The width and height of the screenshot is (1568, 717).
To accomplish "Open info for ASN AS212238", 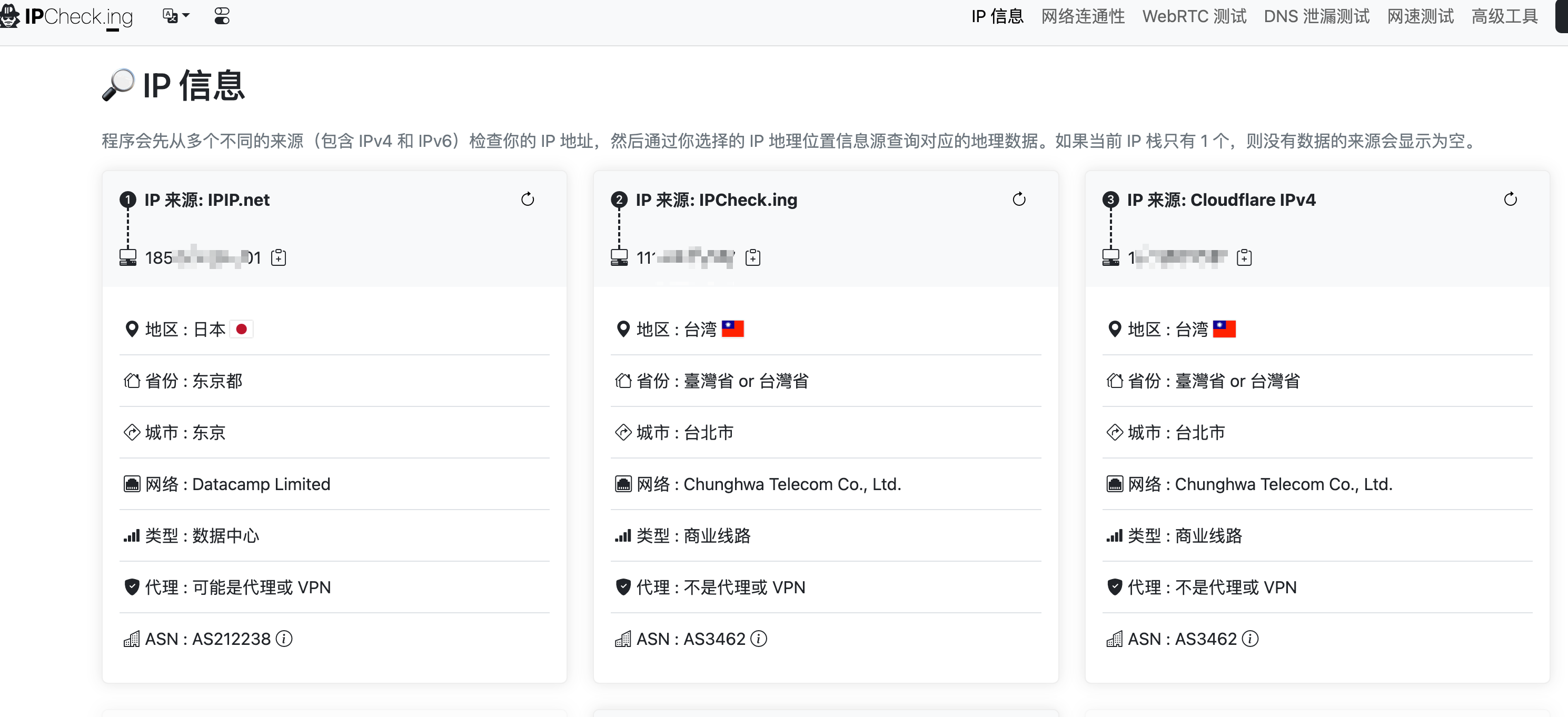I will (x=284, y=639).
